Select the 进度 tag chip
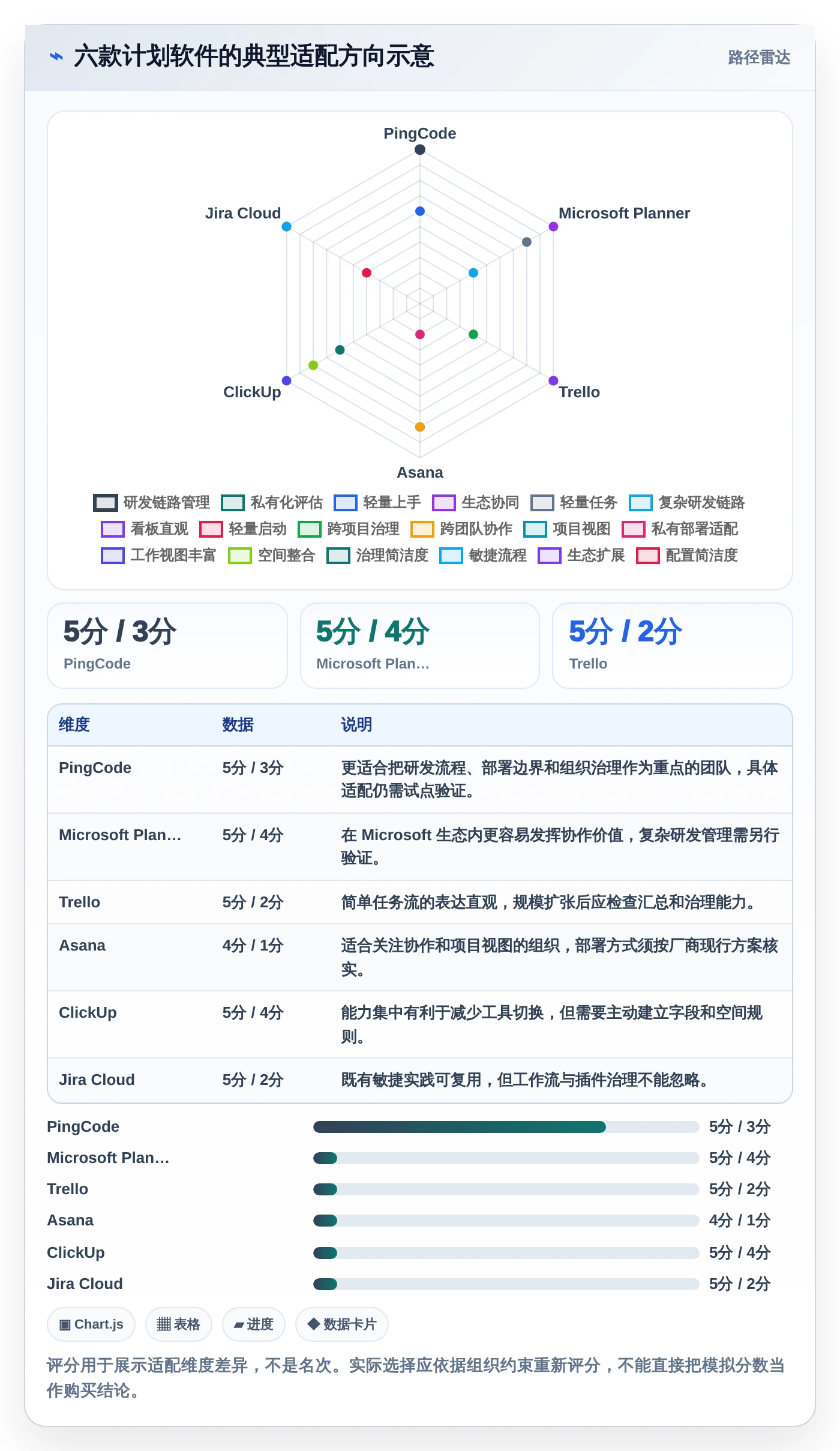 (x=254, y=1324)
